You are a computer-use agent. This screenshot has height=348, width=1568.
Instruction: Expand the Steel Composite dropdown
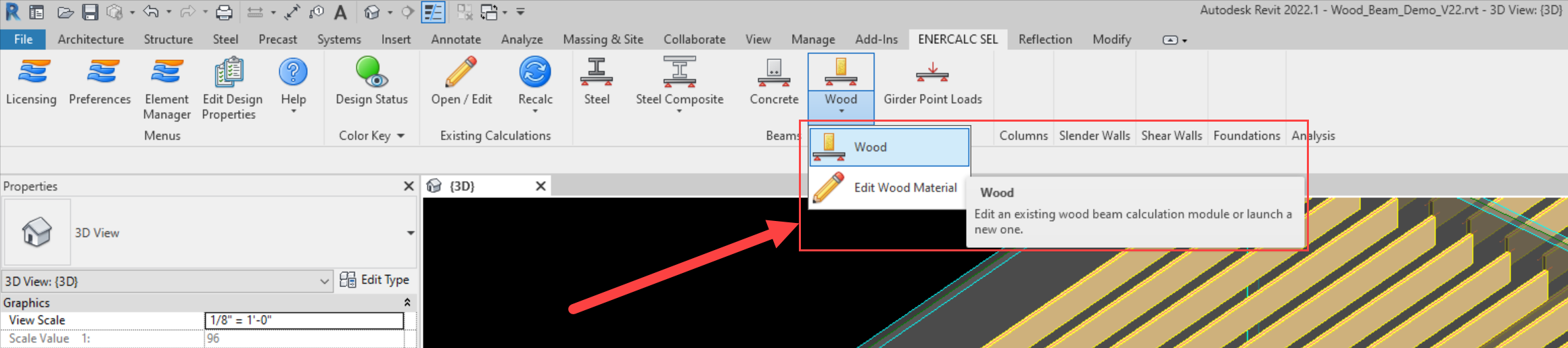[679, 111]
